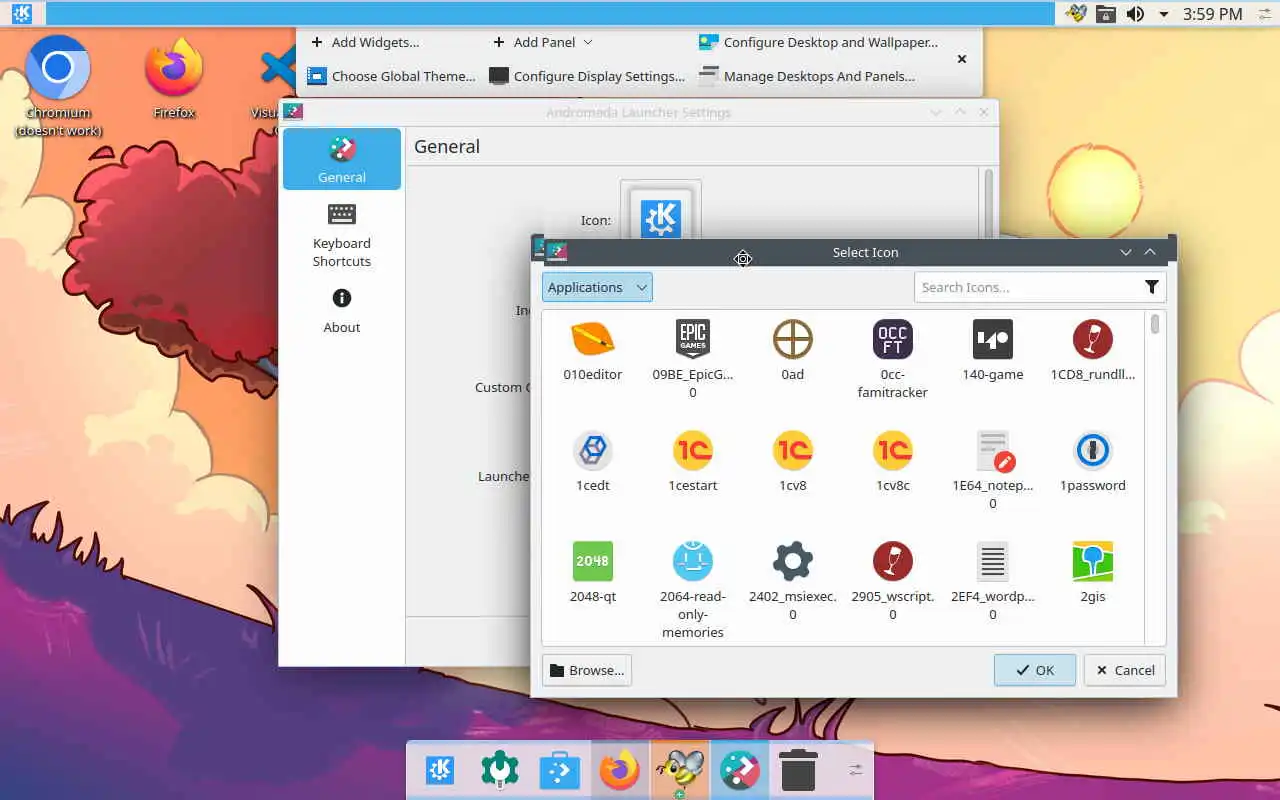The height and width of the screenshot is (800, 1280).
Task: Open the icon filter funnel
Action: [x=1152, y=287]
